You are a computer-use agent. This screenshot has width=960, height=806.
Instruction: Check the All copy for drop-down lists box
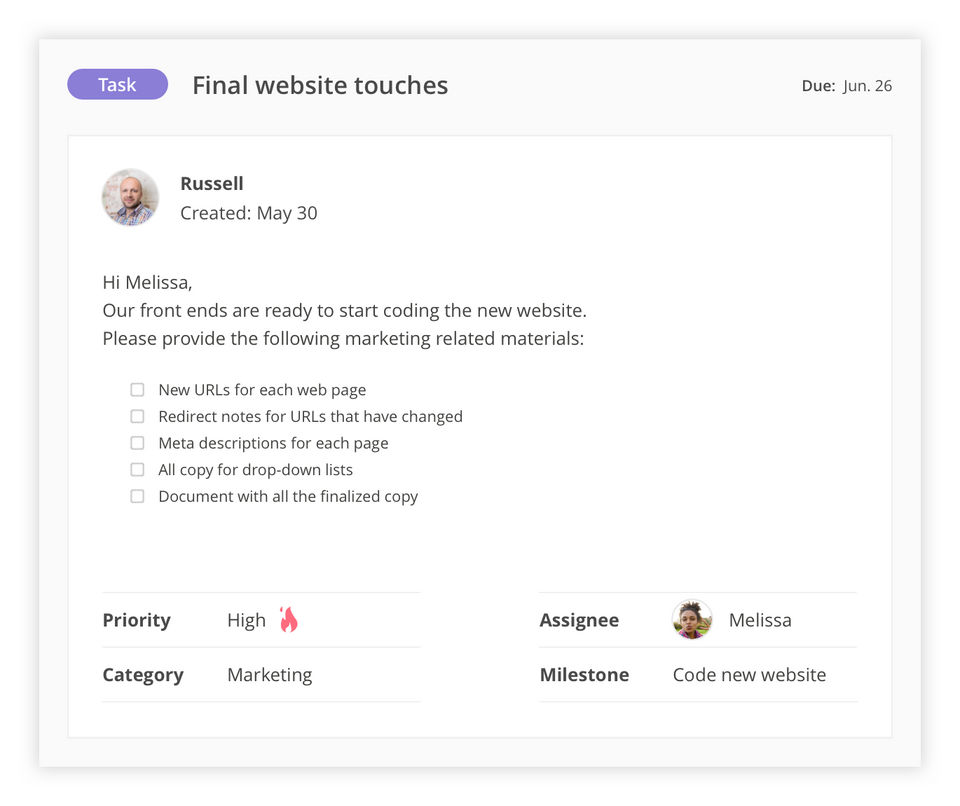[x=137, y=469]
